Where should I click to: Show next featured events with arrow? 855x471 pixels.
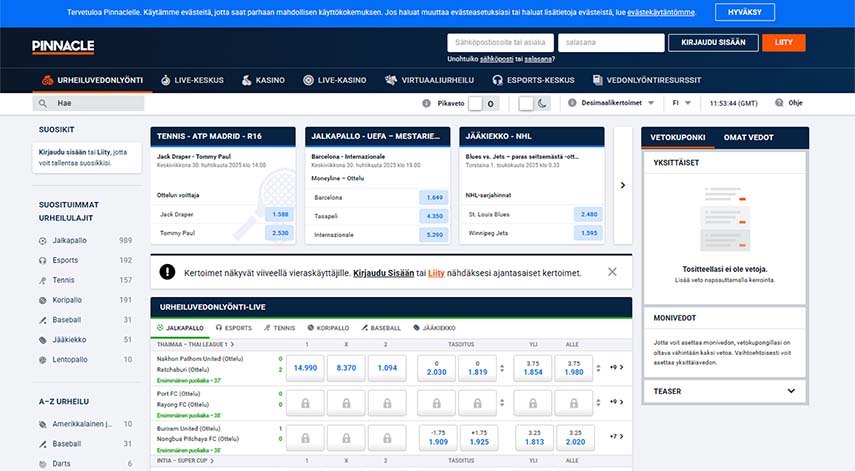tap(623, 185)
